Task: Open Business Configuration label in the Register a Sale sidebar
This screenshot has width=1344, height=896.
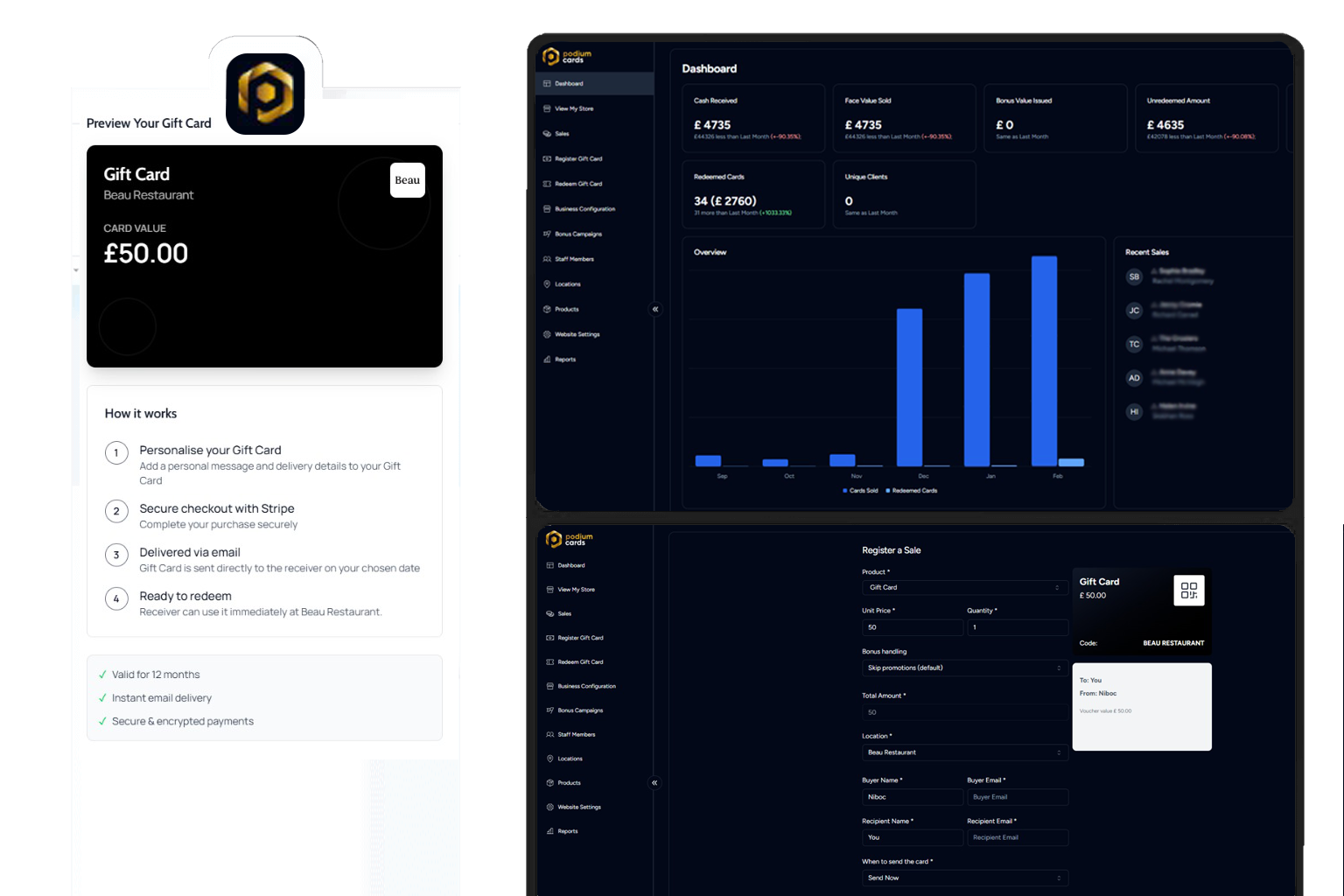Action: (x=587, y=687)
